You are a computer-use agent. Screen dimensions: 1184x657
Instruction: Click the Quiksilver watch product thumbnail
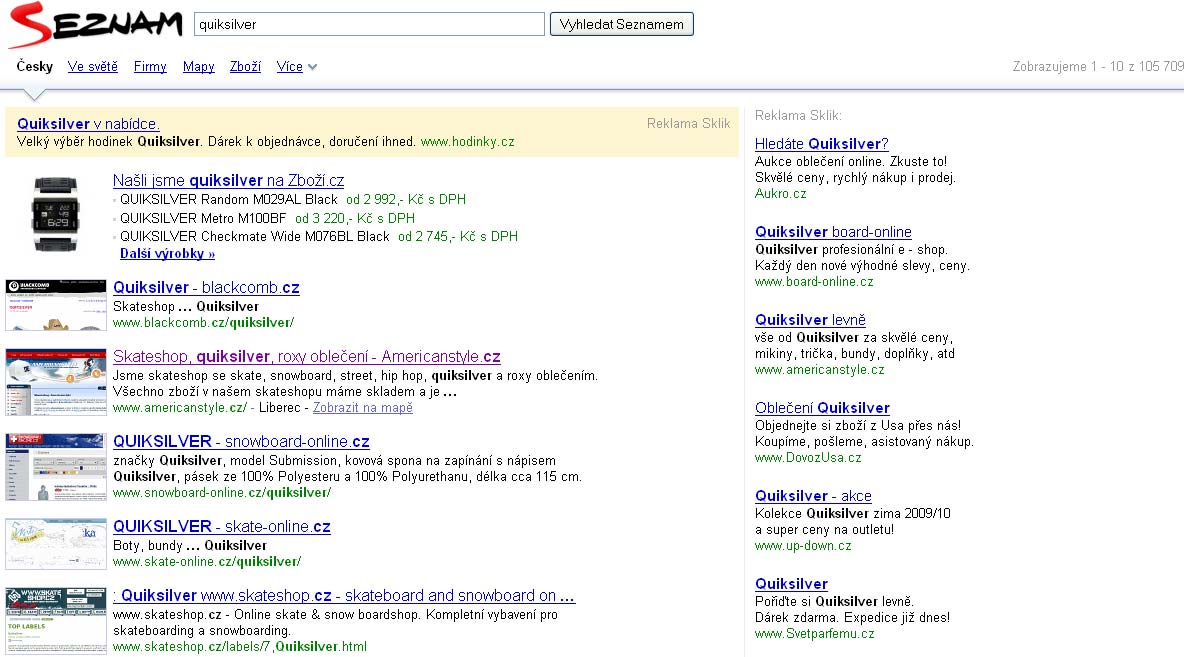tap(55, 214)
